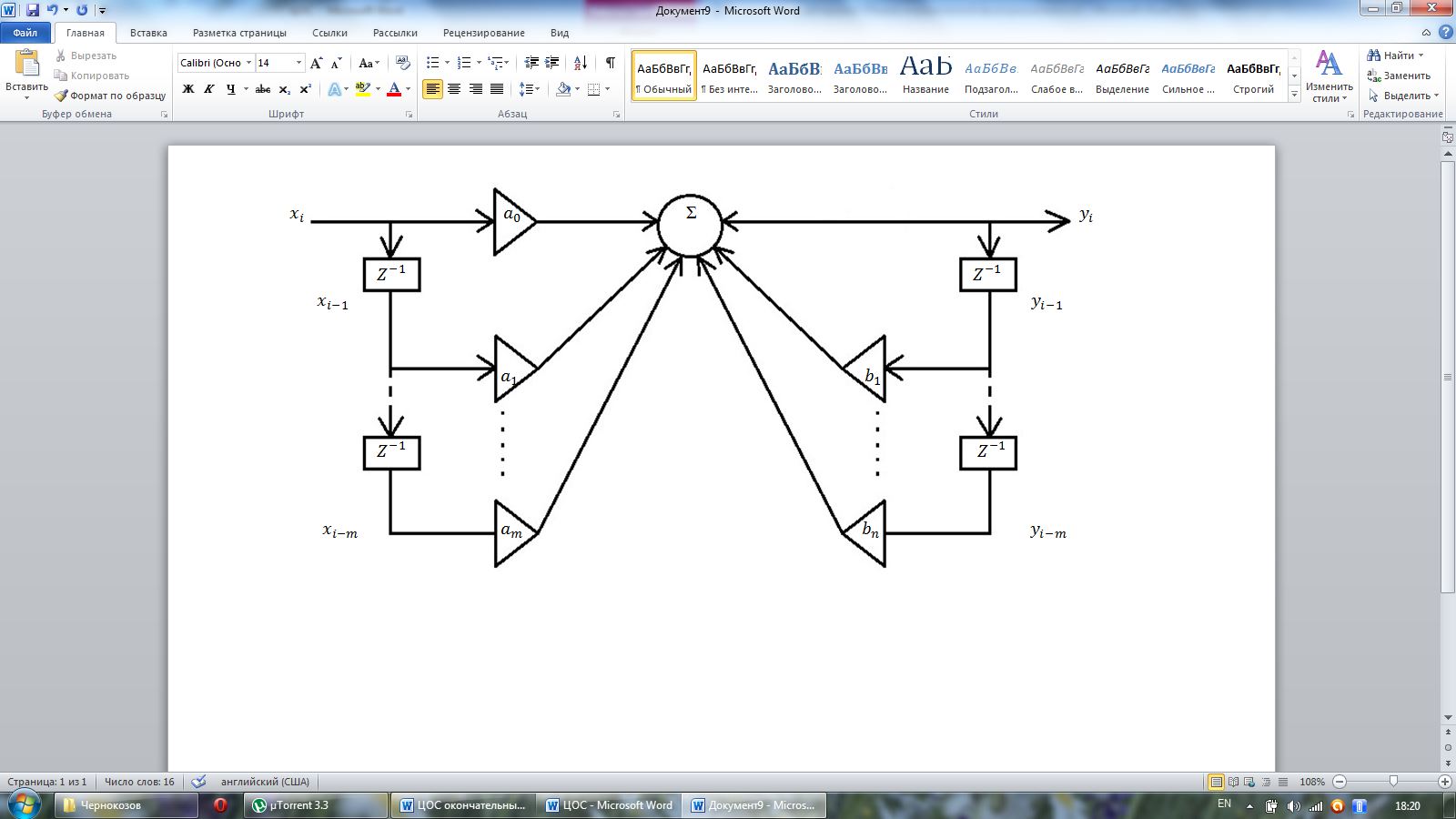
Task: Apply the Обычный style
Action: (664, 76)
